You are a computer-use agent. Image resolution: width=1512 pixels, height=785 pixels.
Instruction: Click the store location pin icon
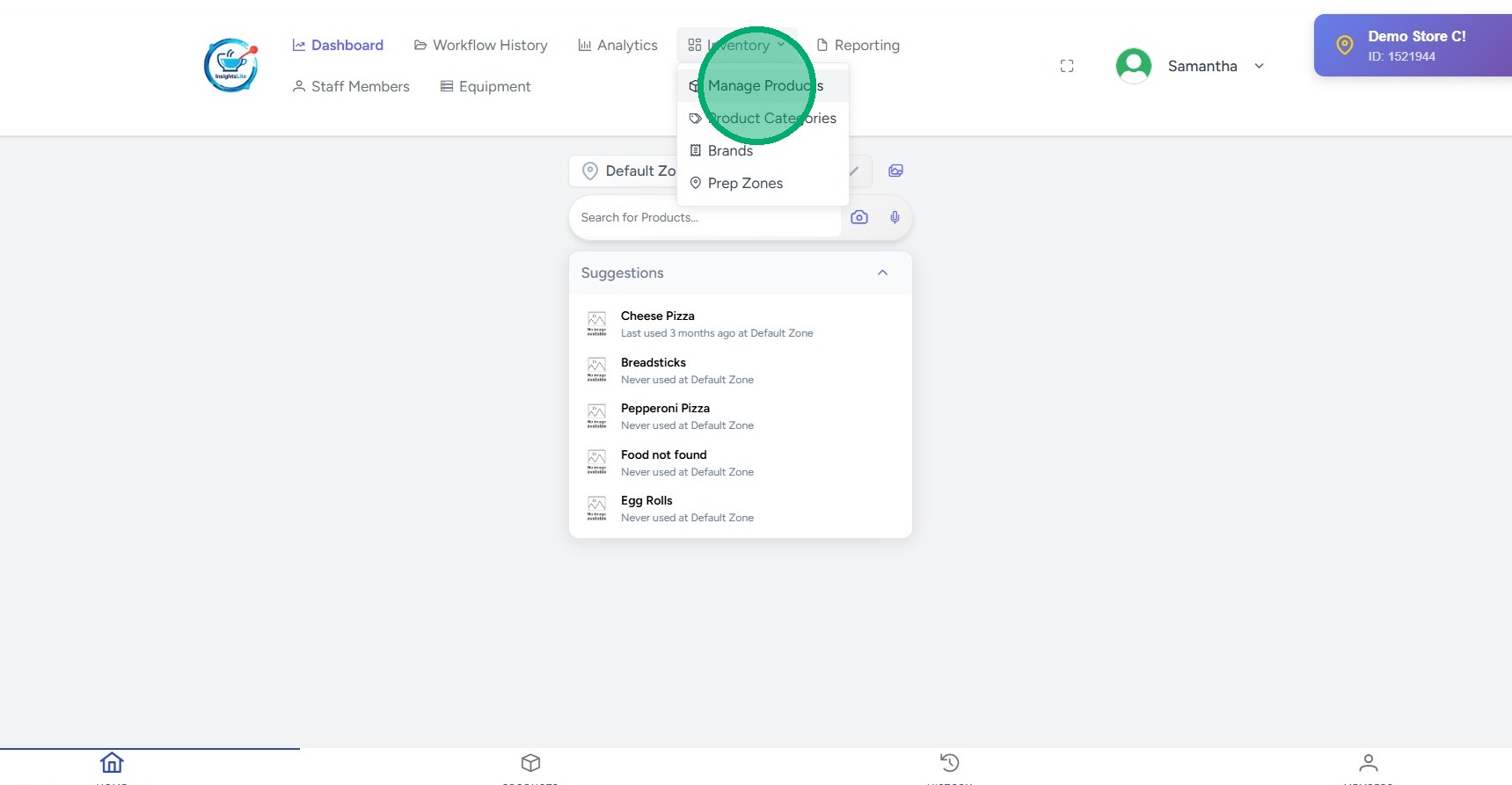[x=1344, y=45]
